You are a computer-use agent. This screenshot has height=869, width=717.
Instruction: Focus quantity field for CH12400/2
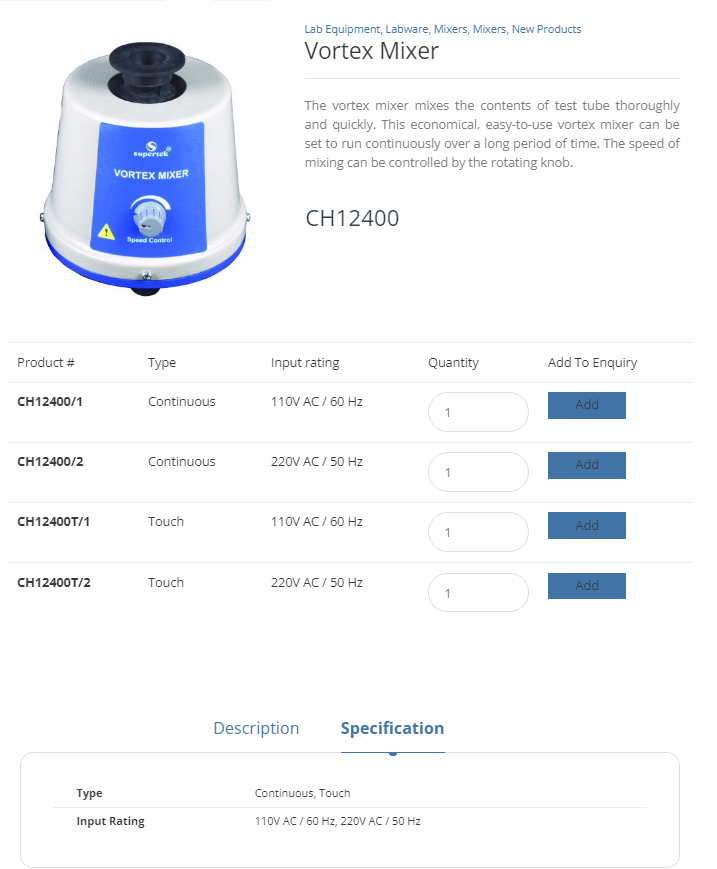click(x=478, y=472)
